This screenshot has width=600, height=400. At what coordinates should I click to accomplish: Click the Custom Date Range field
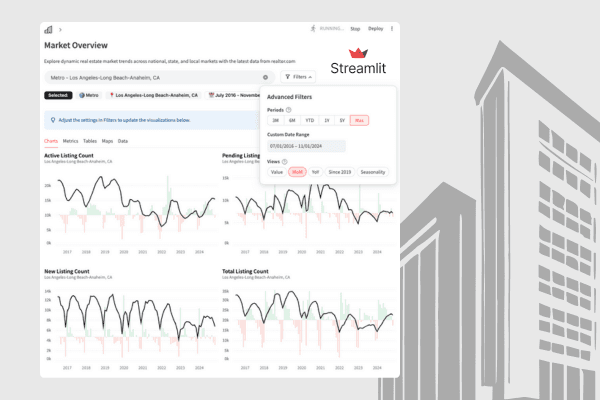306,146
